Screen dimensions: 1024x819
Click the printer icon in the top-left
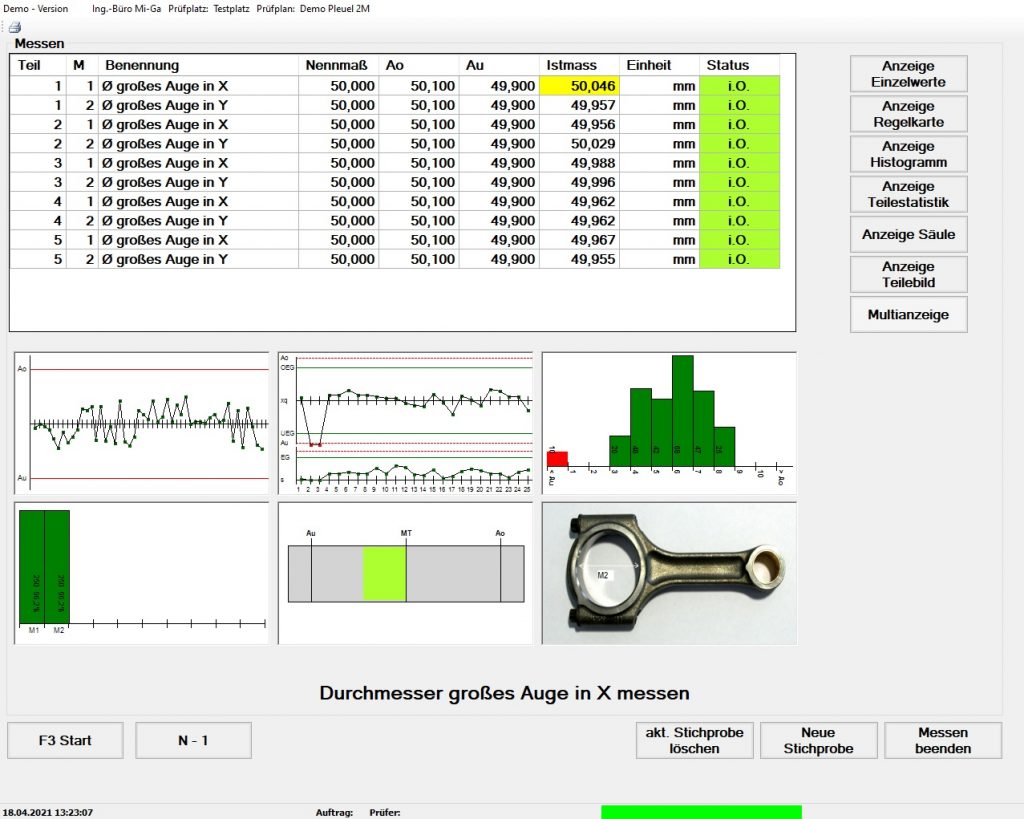tap(14, 27)
